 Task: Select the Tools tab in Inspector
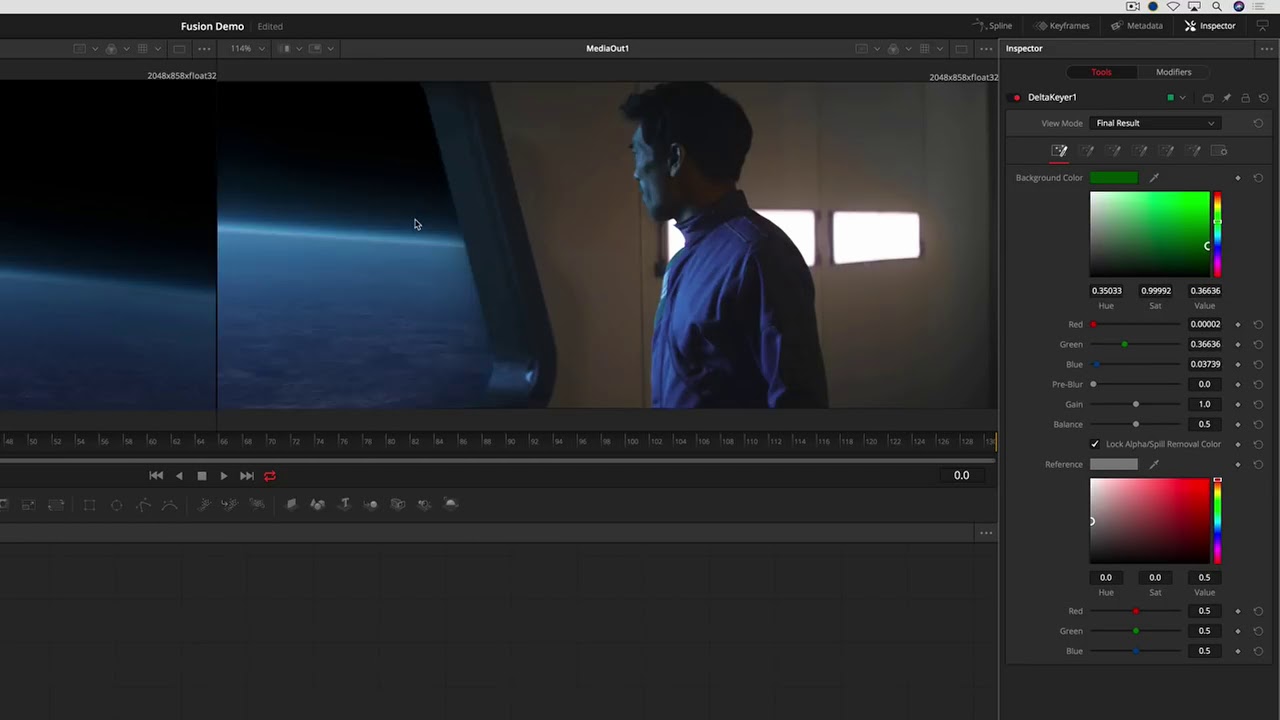(1101, 72)
